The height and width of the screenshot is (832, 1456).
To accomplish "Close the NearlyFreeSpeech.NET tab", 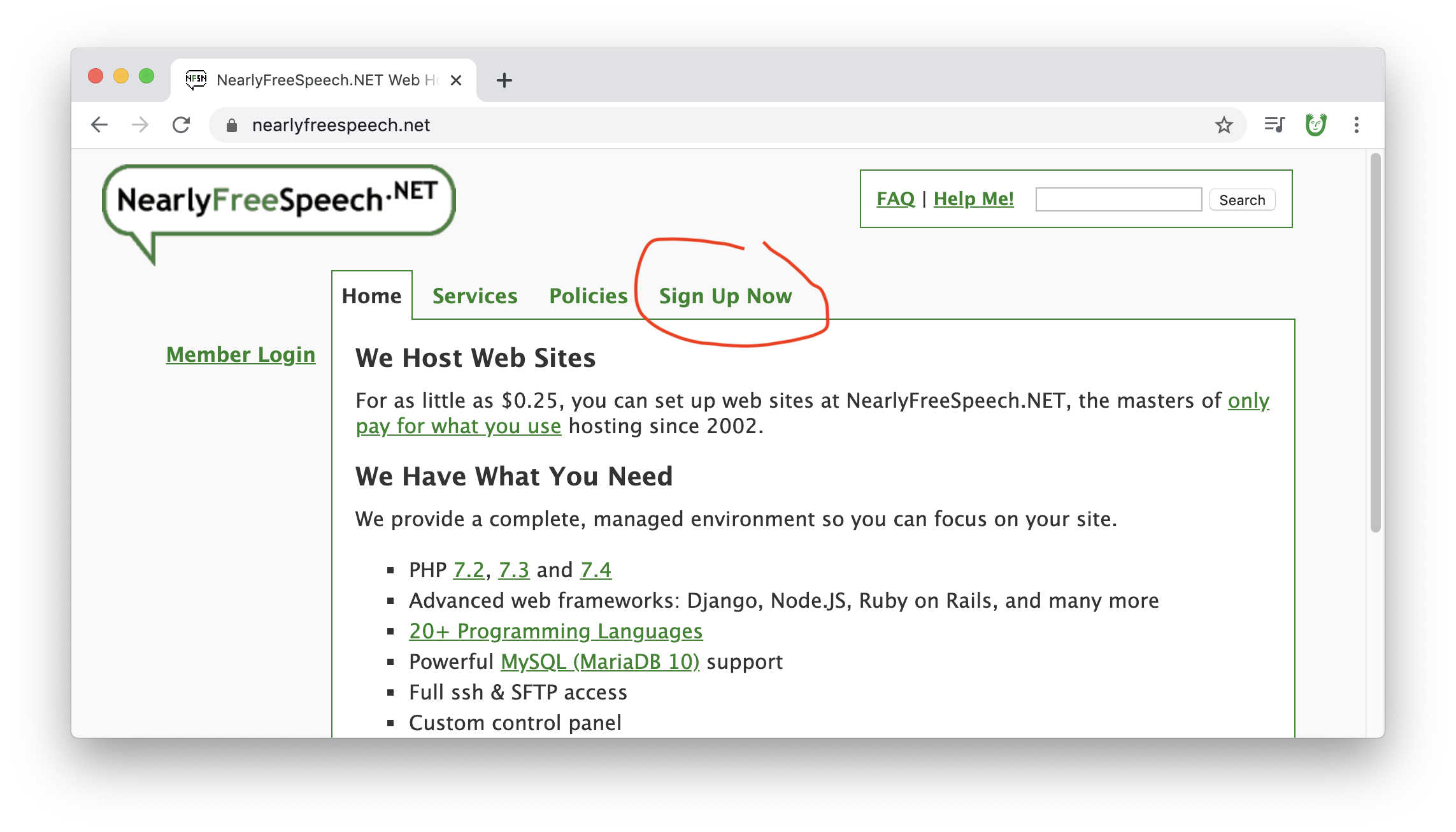I will point(456,80).
